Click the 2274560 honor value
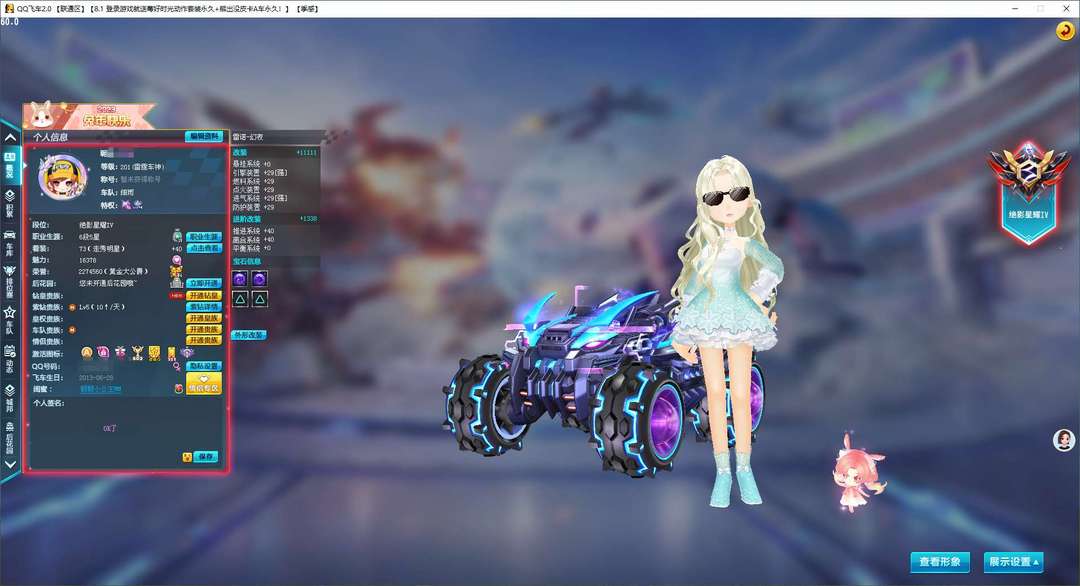This screenshot has height=586, width=1080. (x=90, y=271)
